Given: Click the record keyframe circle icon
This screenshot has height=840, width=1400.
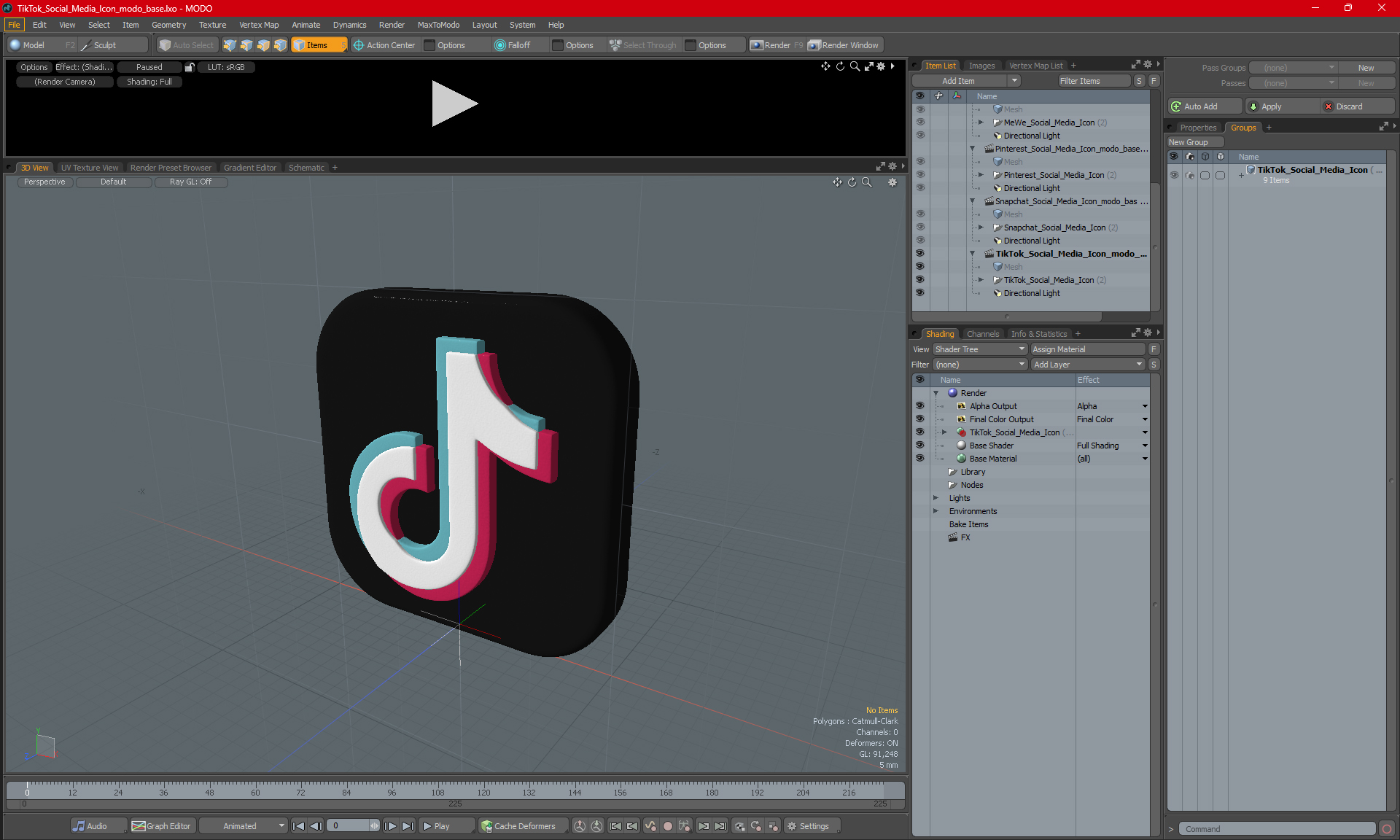Looking at the screenshot, I should pyautogui.click(x=667, y=826).
